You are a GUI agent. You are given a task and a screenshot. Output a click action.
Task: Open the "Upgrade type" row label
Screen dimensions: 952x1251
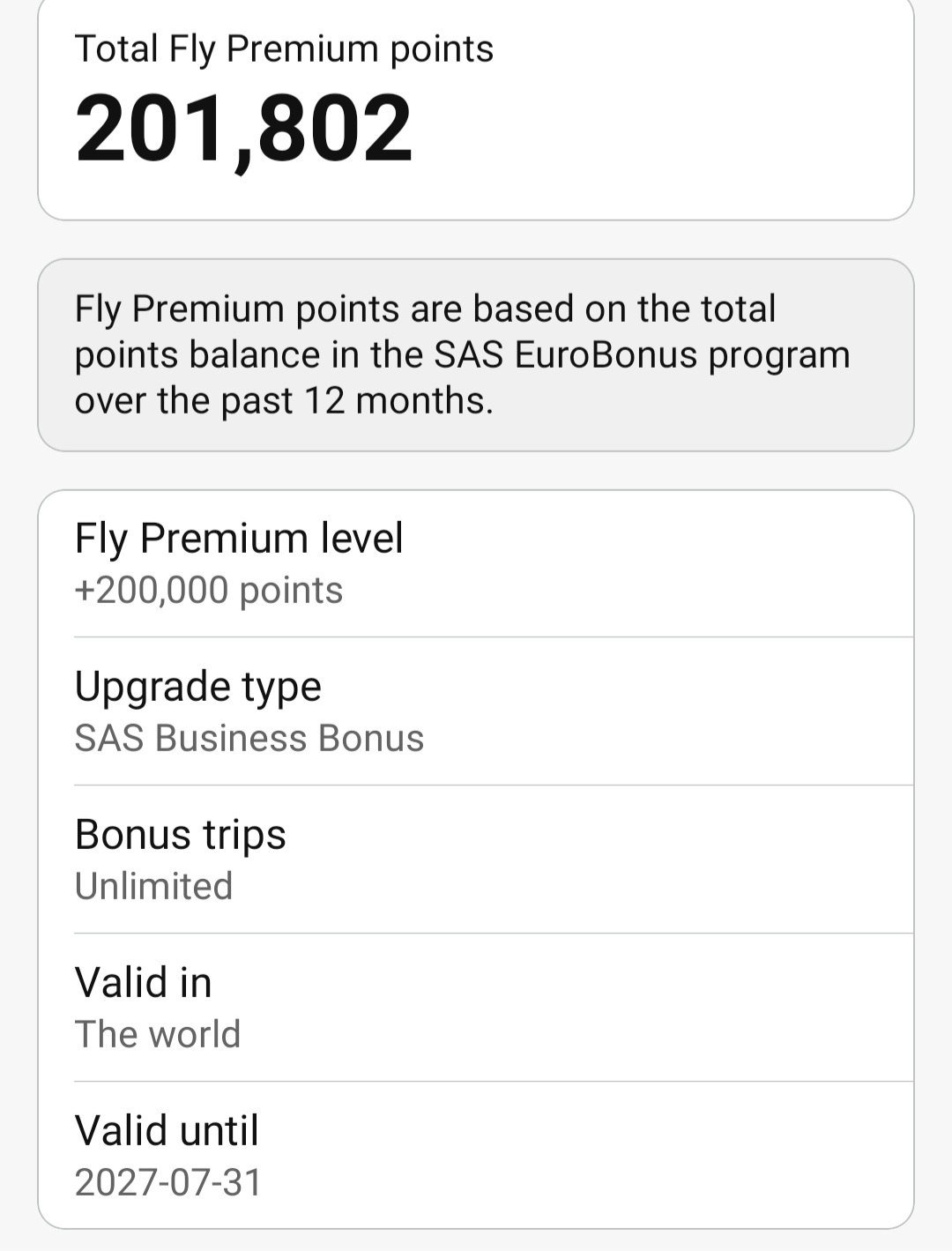pos(198,687)
